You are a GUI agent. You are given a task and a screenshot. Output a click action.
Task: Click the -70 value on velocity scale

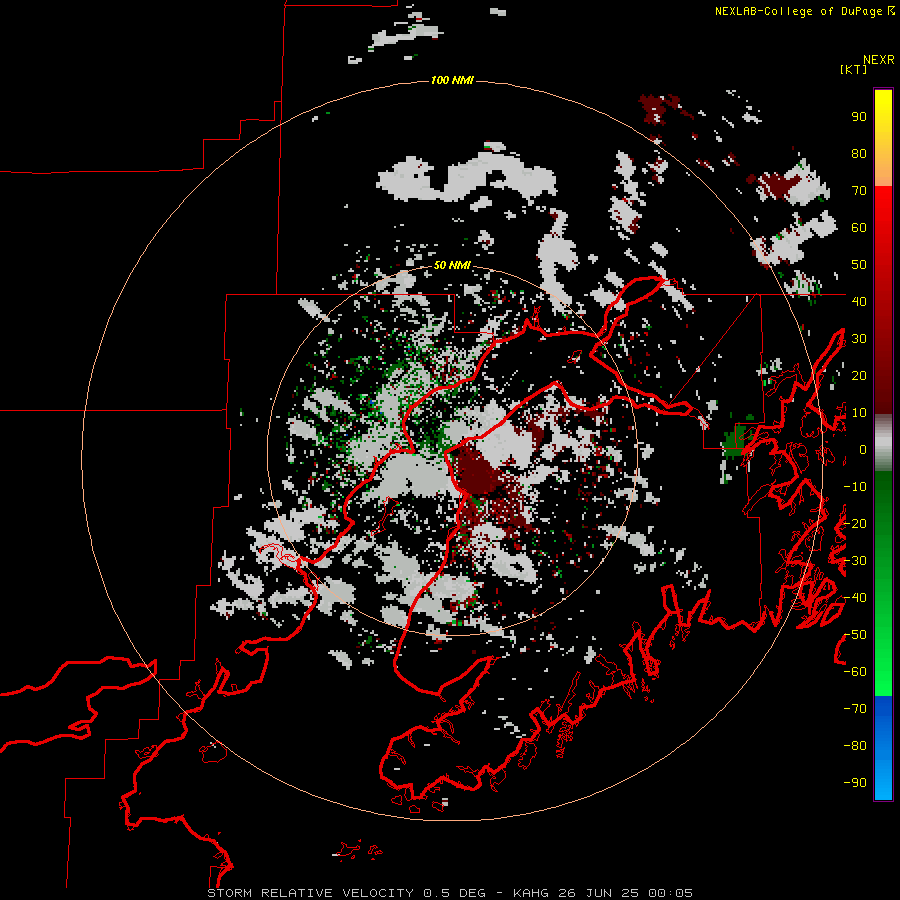tap(855, 709)
